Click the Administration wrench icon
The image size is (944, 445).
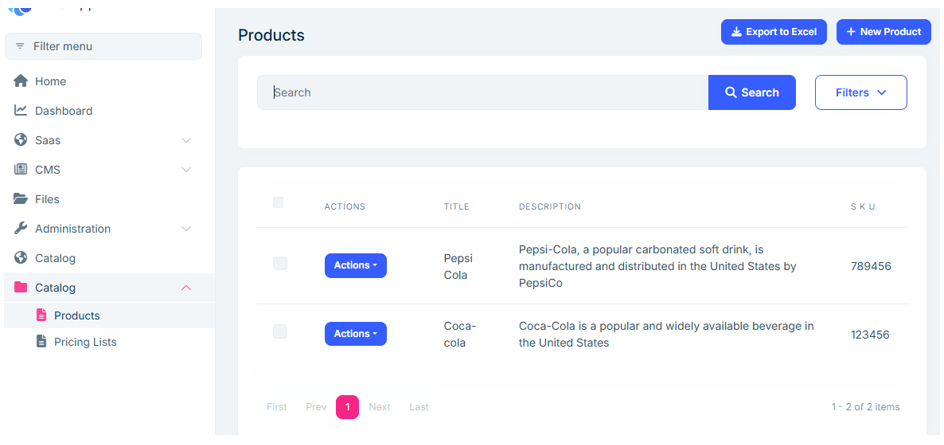pyautogui.click(x=20, y=229)
